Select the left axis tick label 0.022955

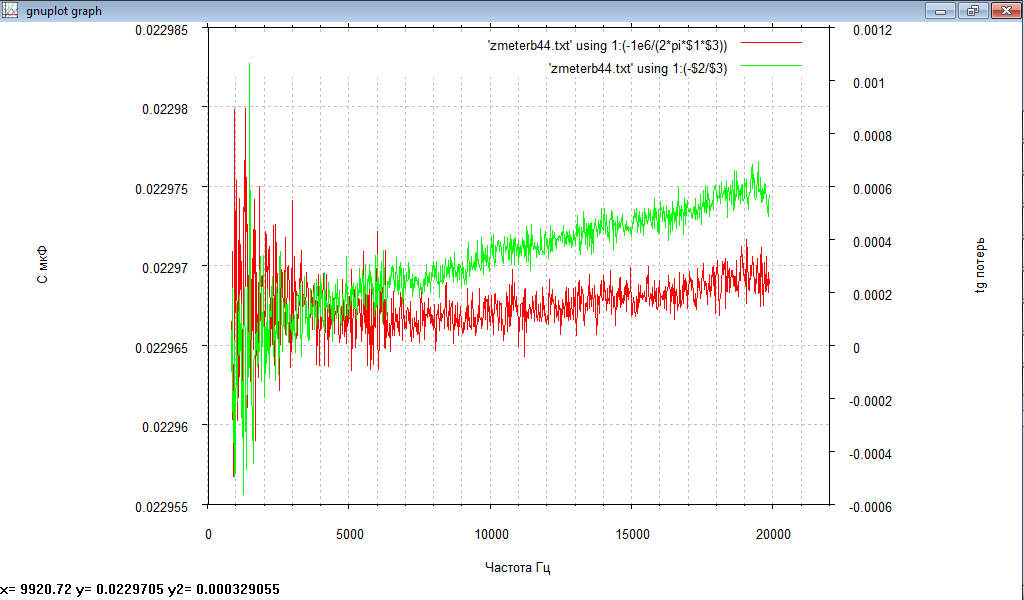click(161, 507)
